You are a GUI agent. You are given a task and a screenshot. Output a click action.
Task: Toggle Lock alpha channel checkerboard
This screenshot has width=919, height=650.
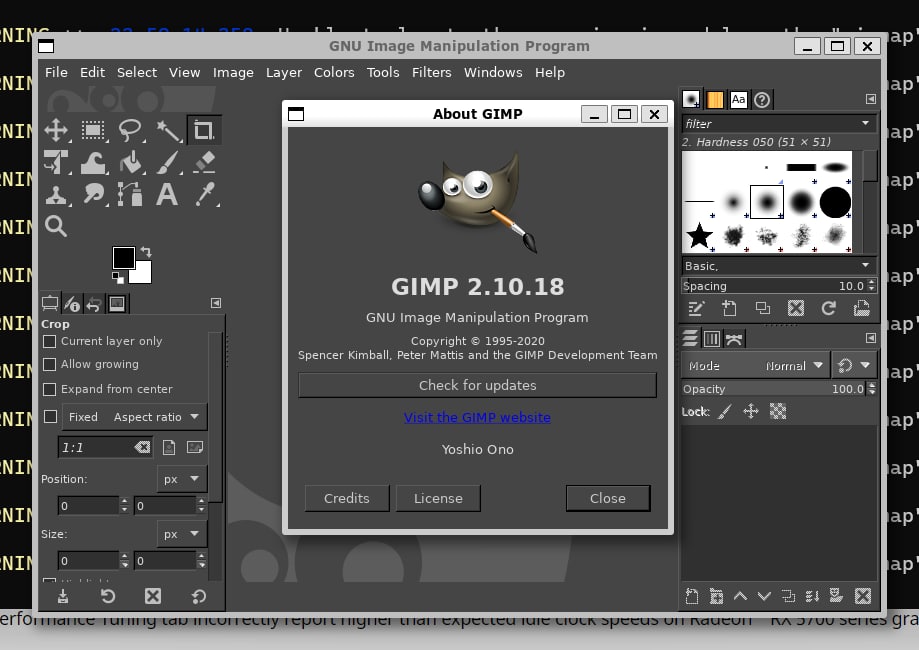pyautogui.click(x=778, y=411)
